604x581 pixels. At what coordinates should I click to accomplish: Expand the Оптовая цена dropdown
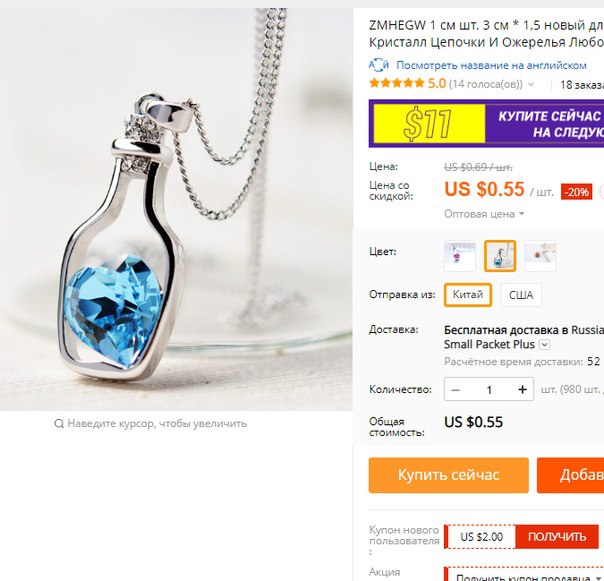point(484,214)
